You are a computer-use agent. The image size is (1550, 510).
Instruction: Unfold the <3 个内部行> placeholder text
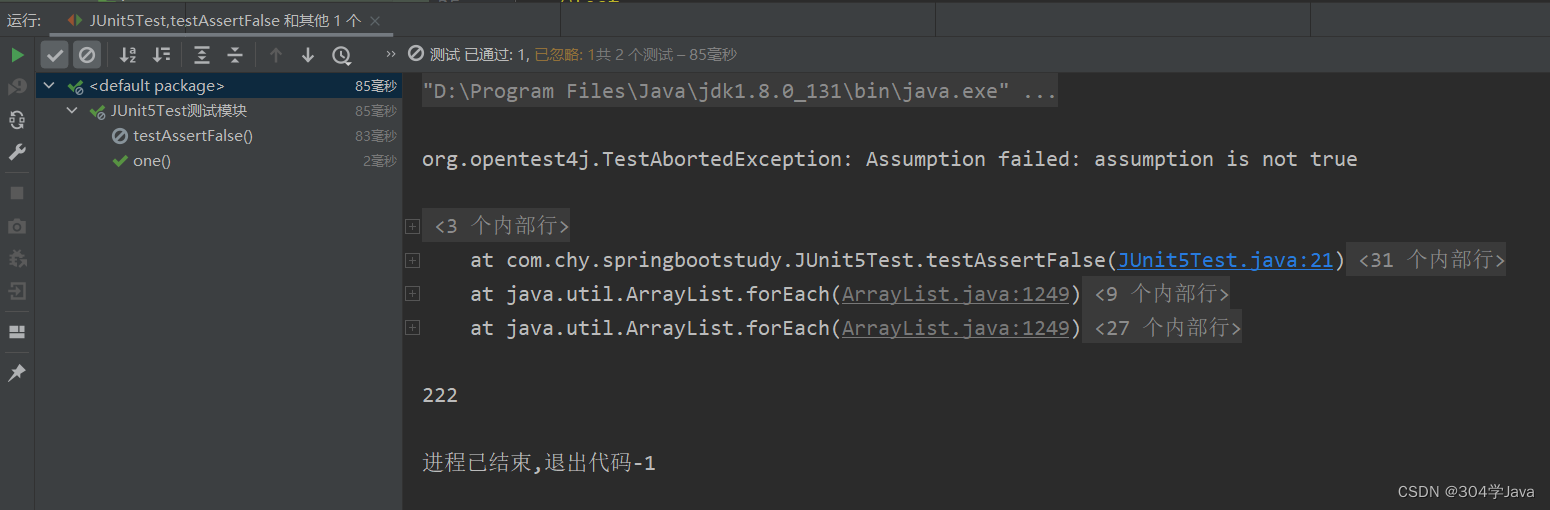[x=498, y=226]
